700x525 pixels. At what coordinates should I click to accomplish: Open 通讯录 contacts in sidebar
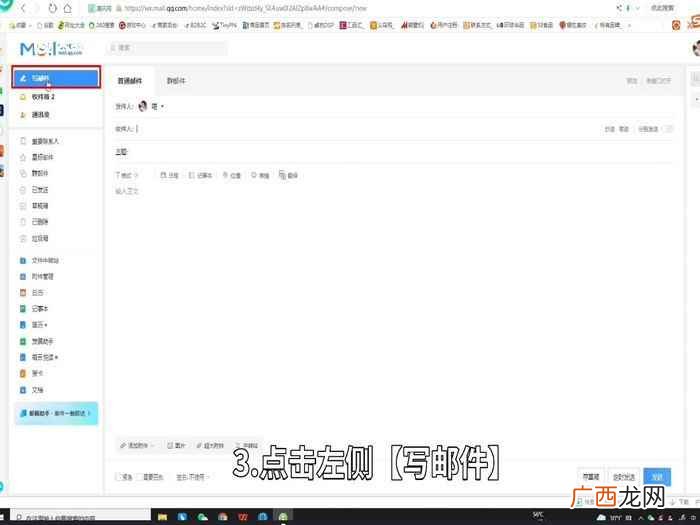point(40,115)
